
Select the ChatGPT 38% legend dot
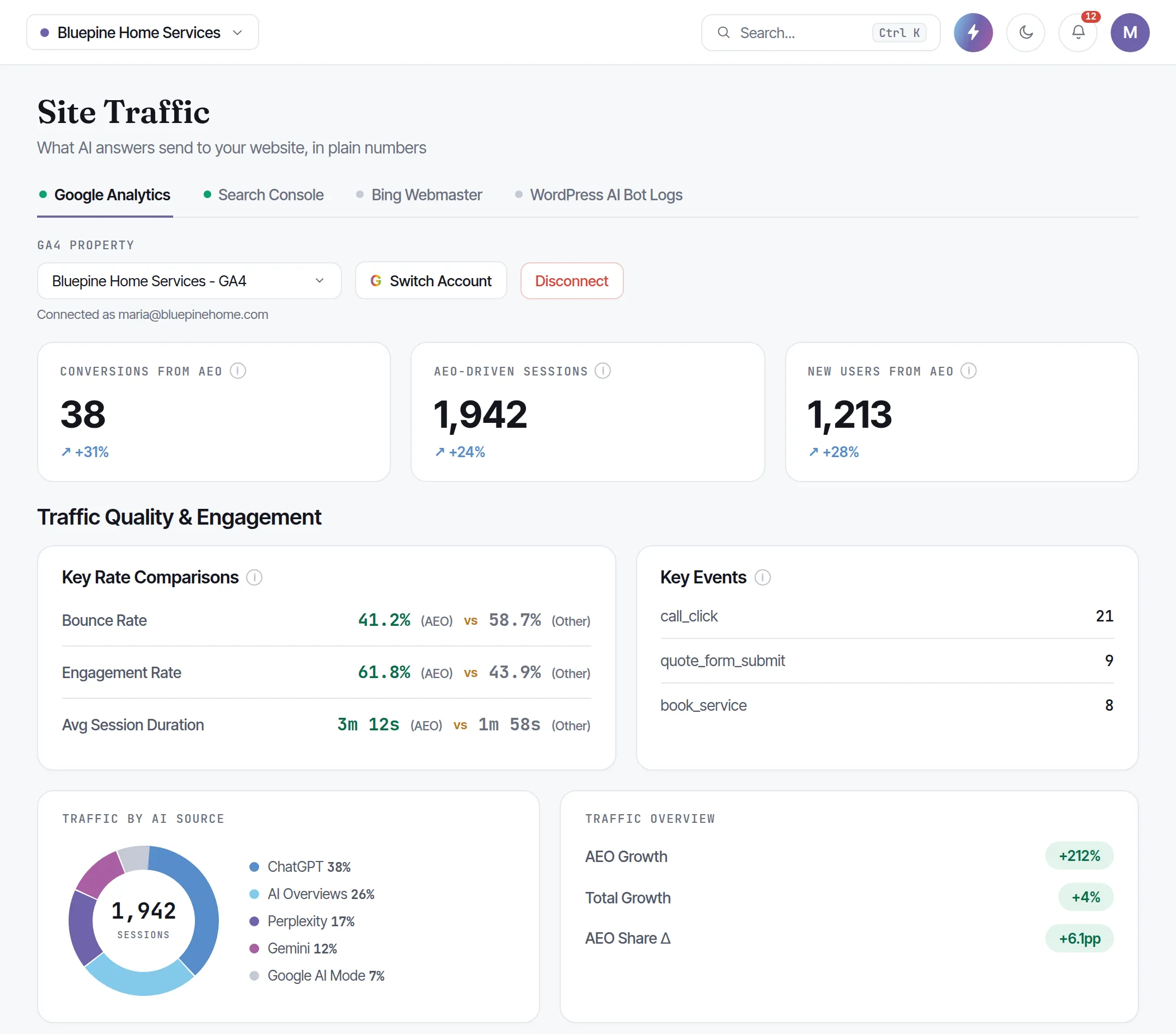pos(254,866)
